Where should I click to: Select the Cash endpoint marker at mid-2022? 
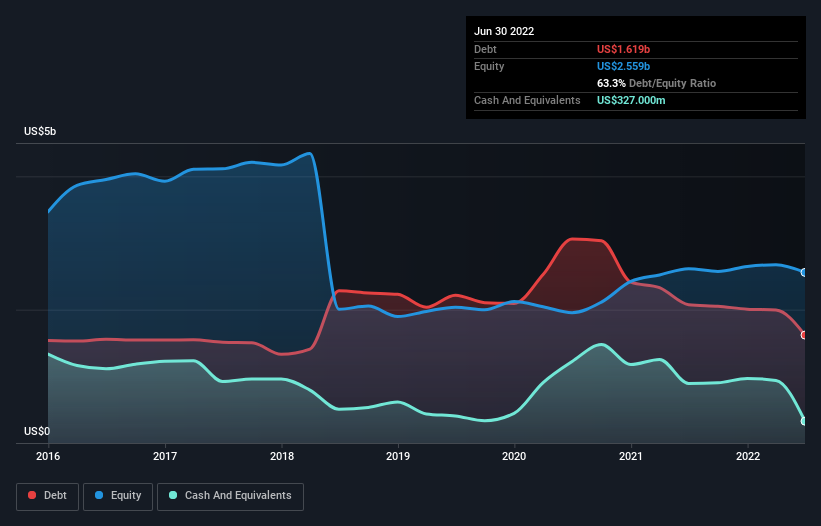804,421
